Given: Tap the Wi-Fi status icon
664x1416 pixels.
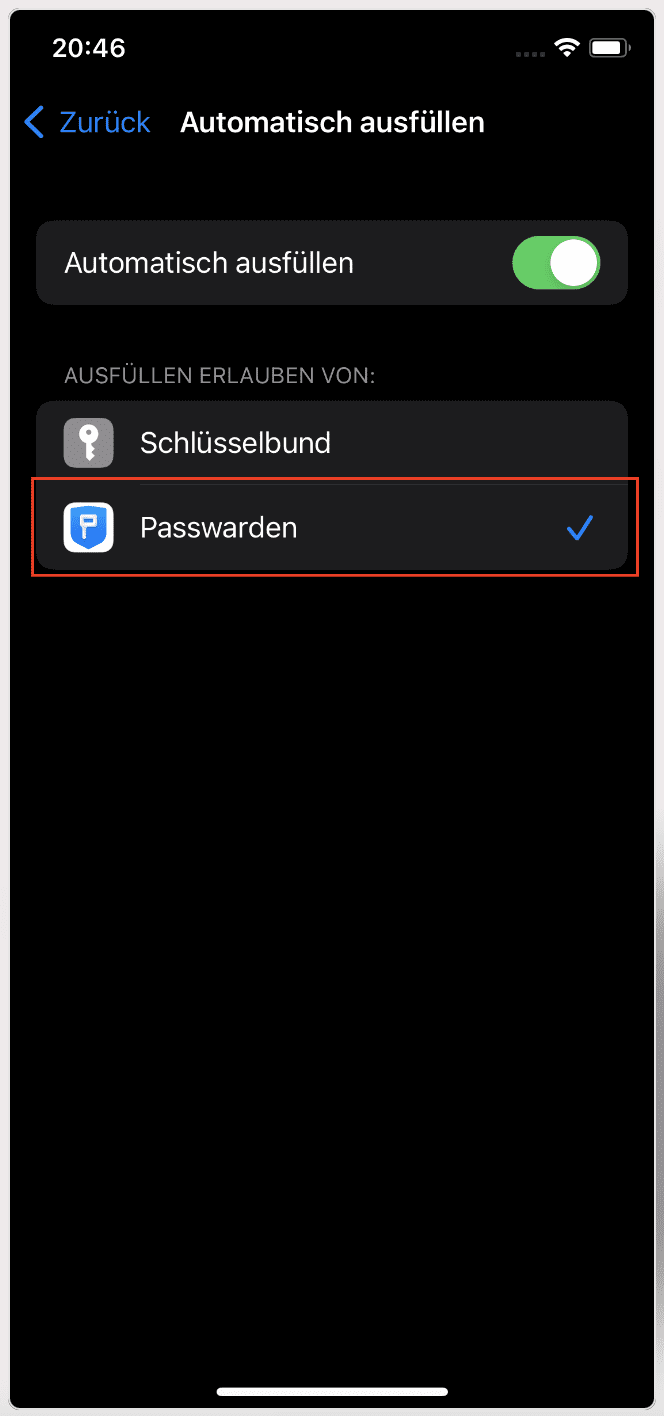Looking at the screenshot, I should click(569, 48).
